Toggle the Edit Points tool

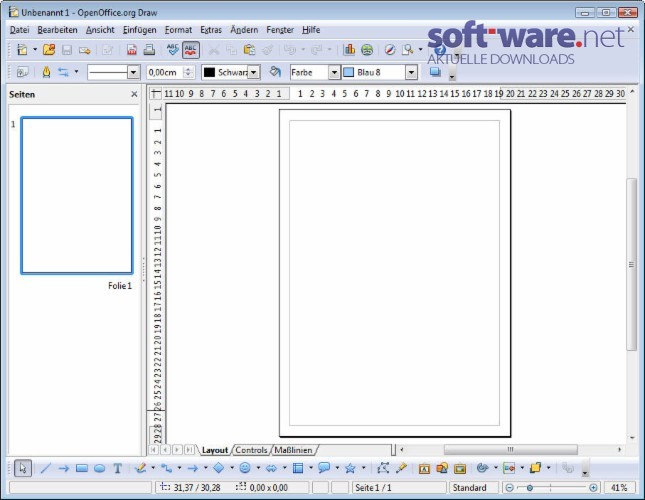tap(383, 468)
